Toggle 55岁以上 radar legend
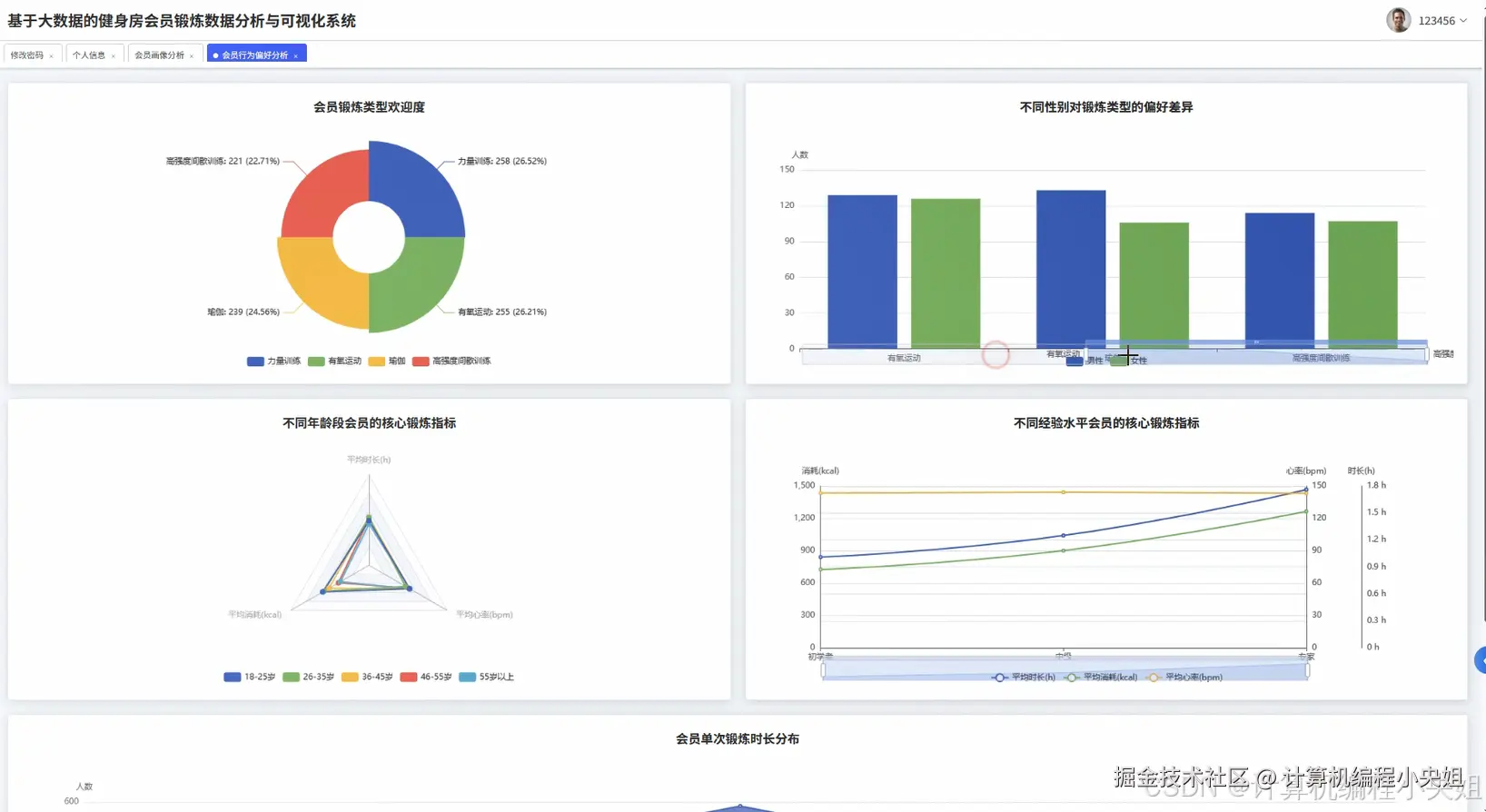The width and height of the screenshot is (1486, 812). tap(487, 678)
